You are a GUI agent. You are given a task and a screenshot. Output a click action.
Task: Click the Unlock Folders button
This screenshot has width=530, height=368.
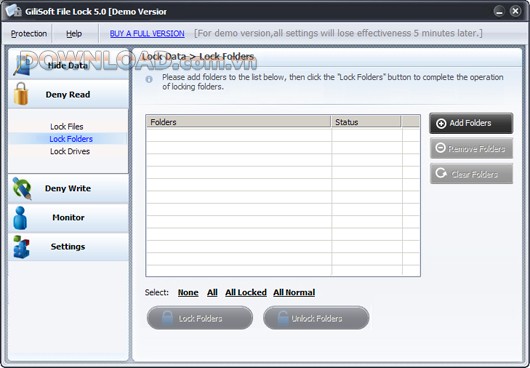(x=316, y=318)
